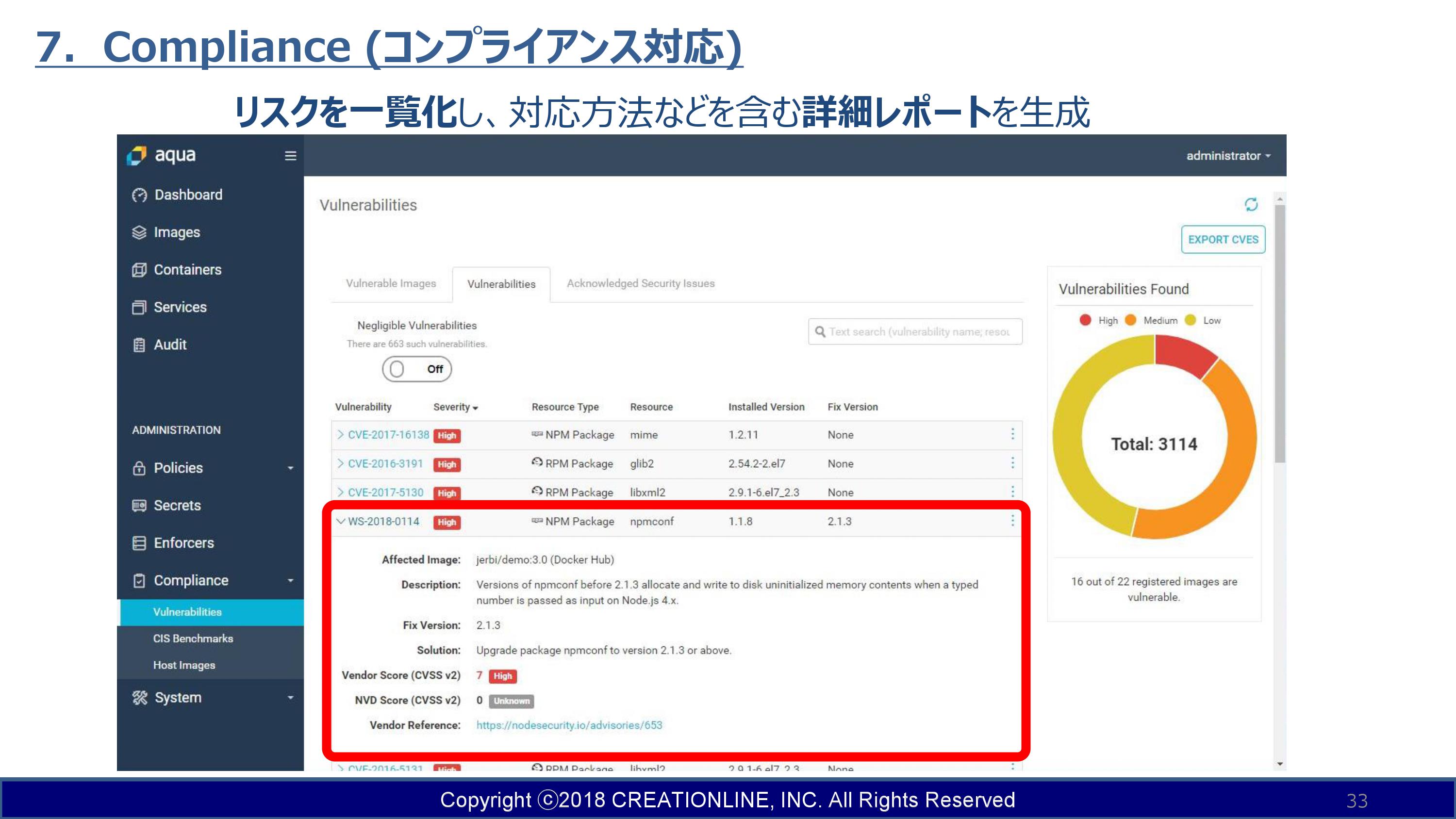Image resolution: width=1456 pixels, height=819 pixels.
Task: Open CVE-2017-16138 vulnerability link
Action: [x=388, y=435]
